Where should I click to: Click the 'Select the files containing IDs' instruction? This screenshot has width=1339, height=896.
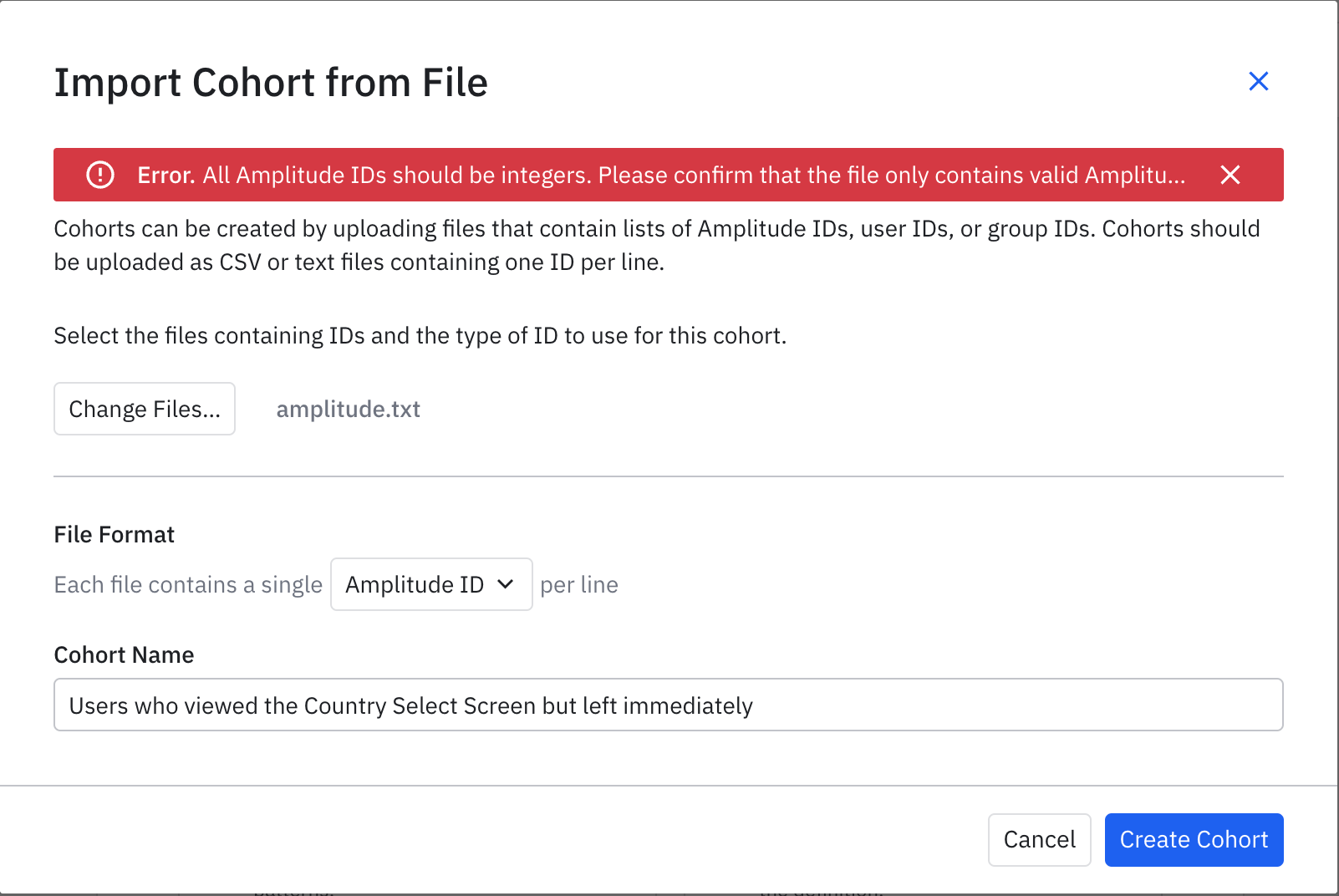click(x=420, y=335)
